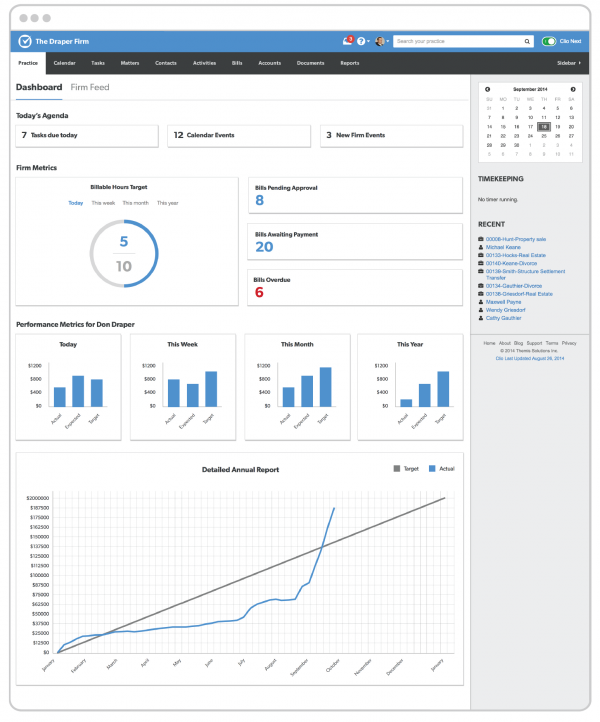Select the Dashboard view

pyautogui.click(x=39, y=87)
